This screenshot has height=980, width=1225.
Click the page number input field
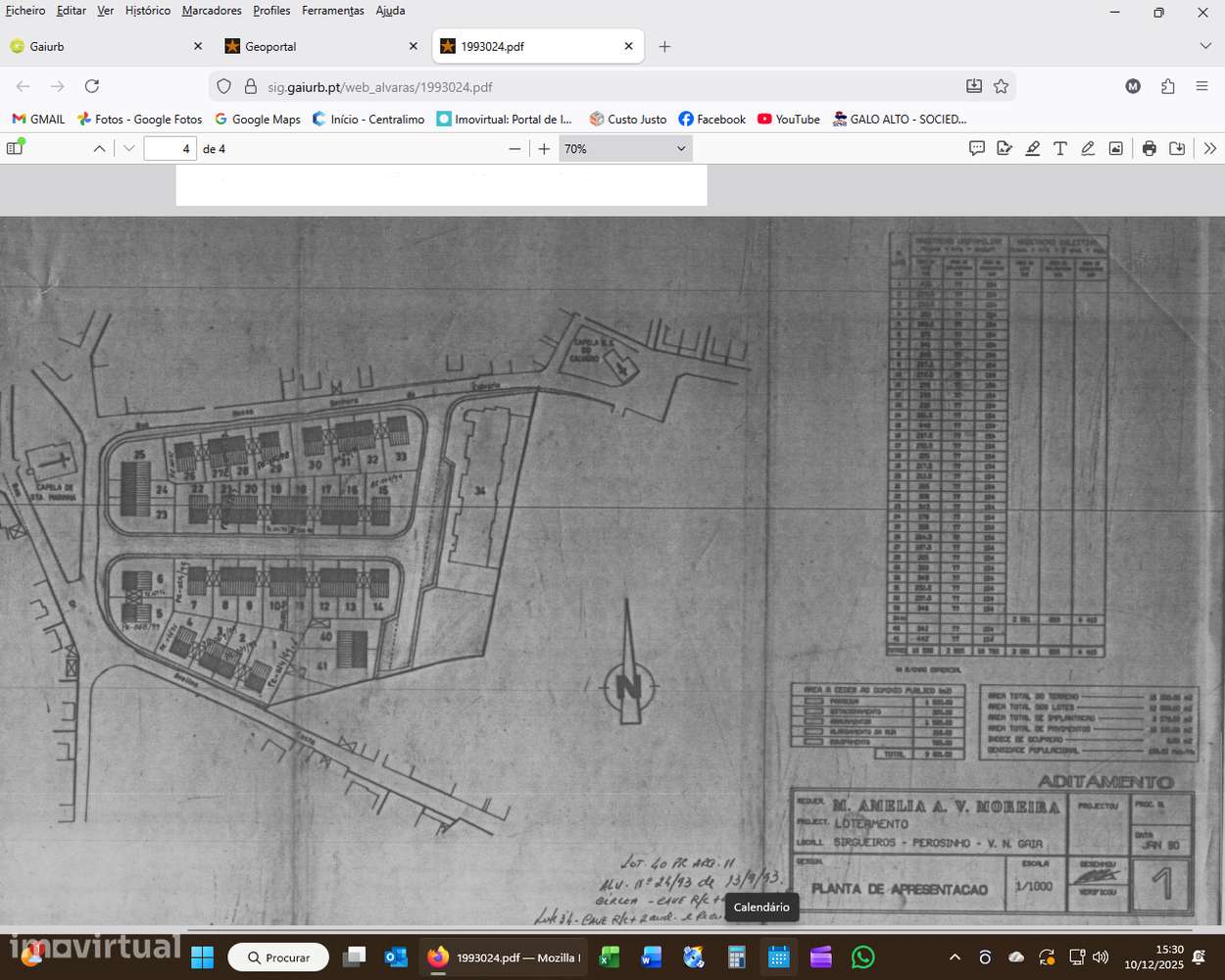(x=170, y=149)
